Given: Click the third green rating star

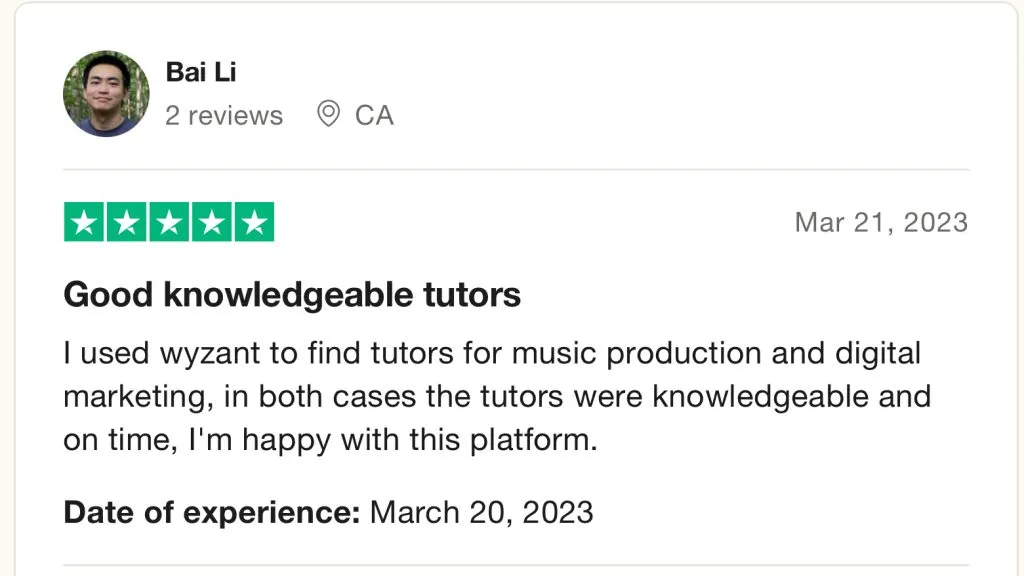Looking at the screenshot, I should (169, 222).
